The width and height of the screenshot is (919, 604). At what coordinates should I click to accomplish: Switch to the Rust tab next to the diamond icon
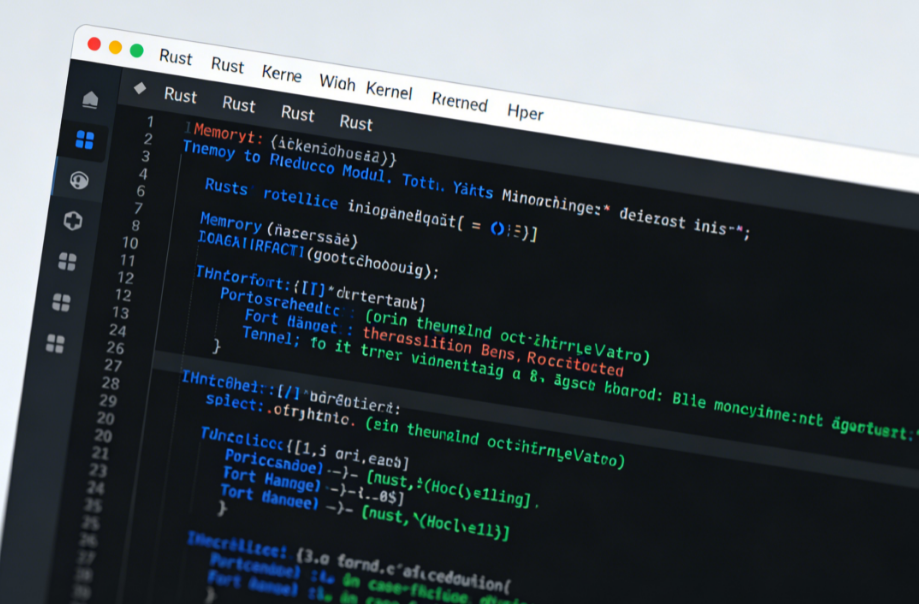click(180, 95)
